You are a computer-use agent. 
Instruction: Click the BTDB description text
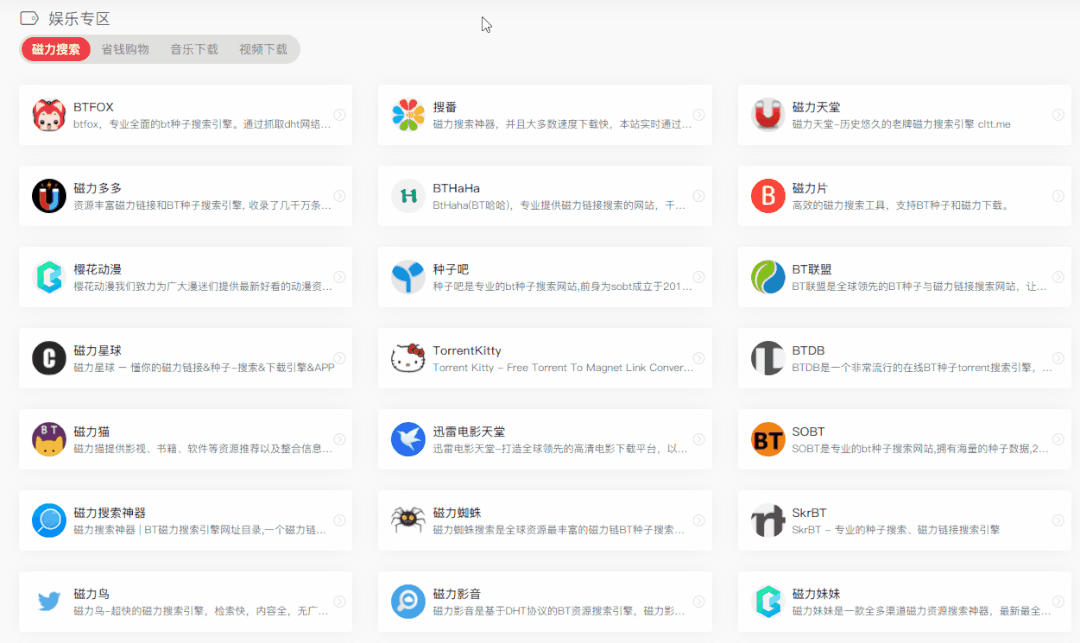[922, 368]
